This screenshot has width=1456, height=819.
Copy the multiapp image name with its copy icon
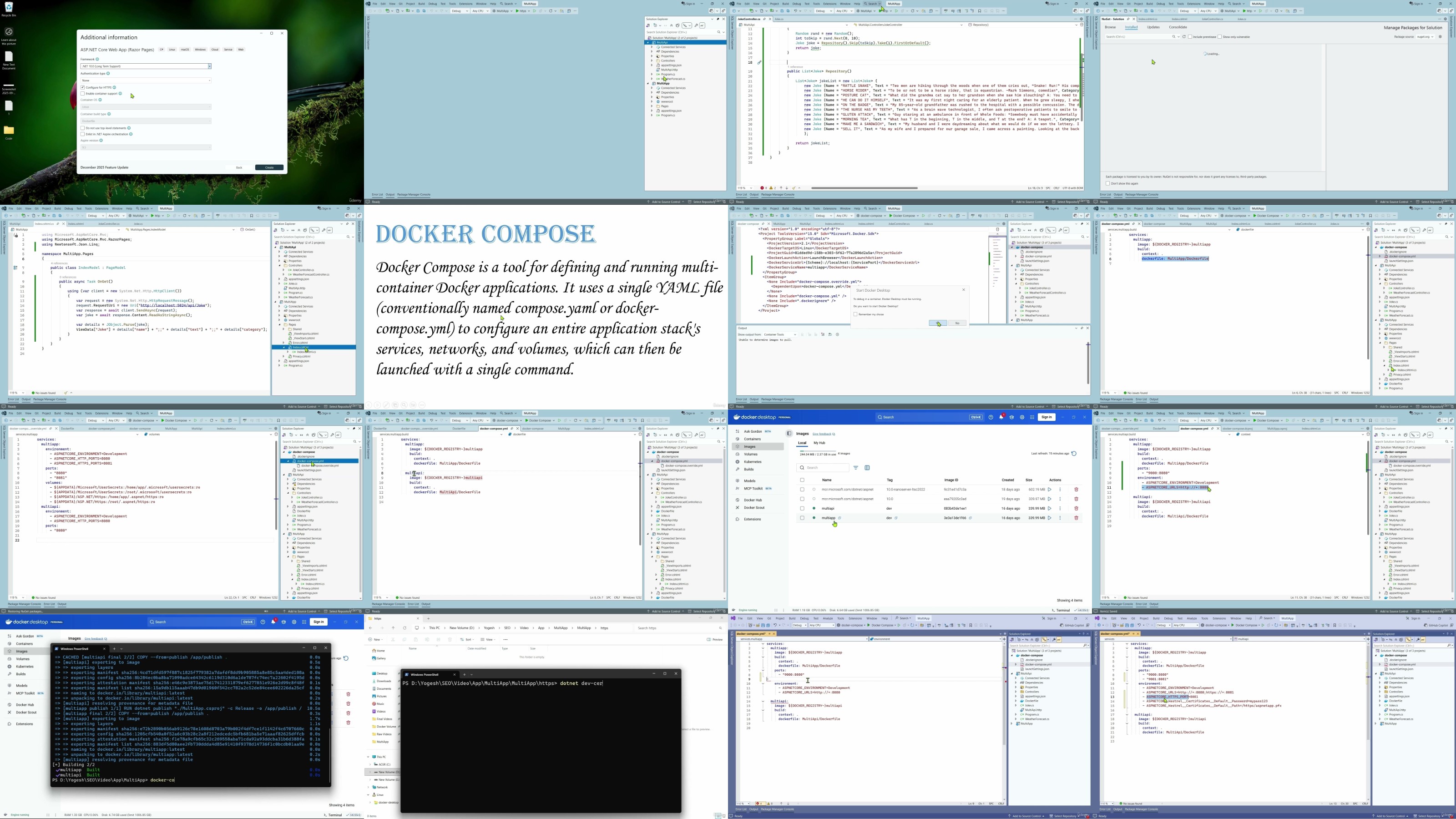point(839,518)
